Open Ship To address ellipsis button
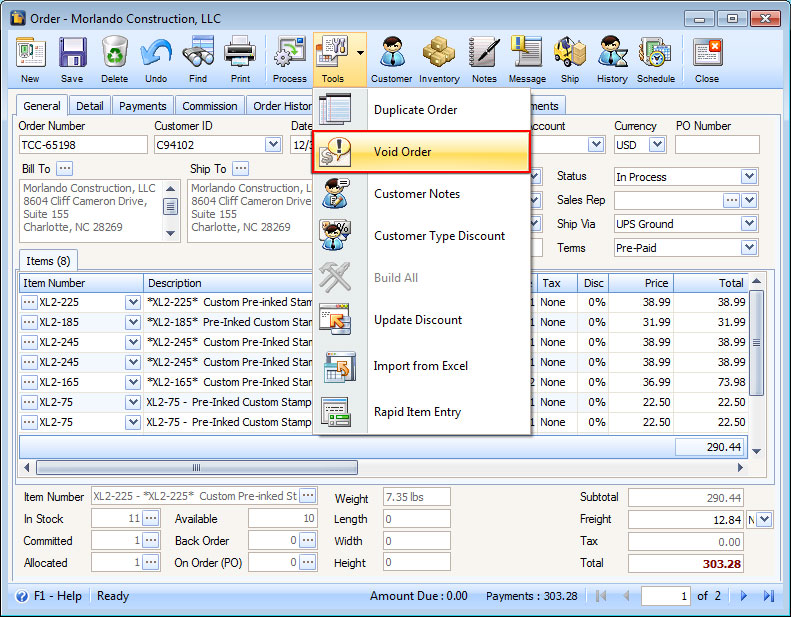 [241, 168]
